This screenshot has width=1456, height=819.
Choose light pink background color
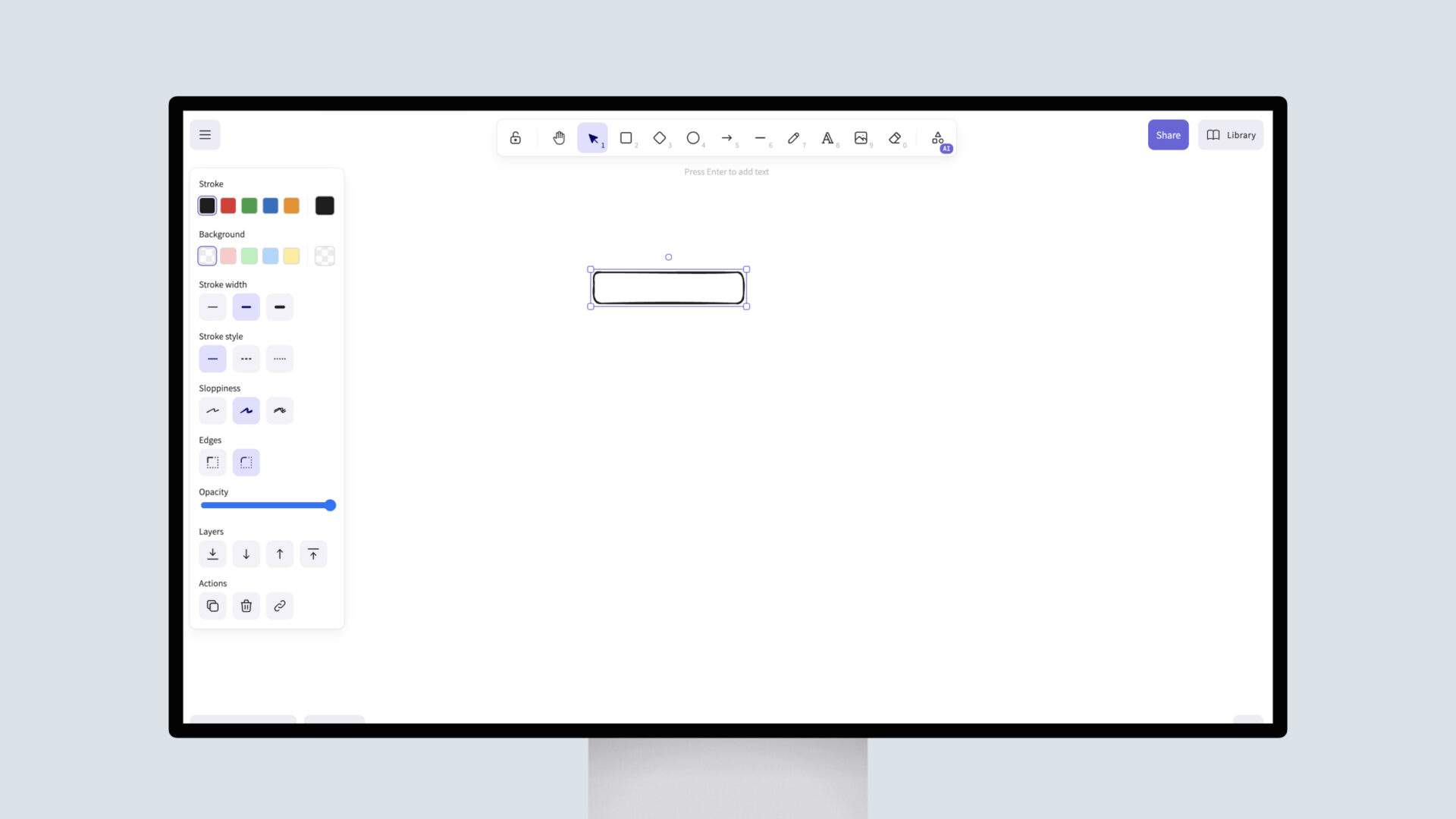(x=228, y=256)
